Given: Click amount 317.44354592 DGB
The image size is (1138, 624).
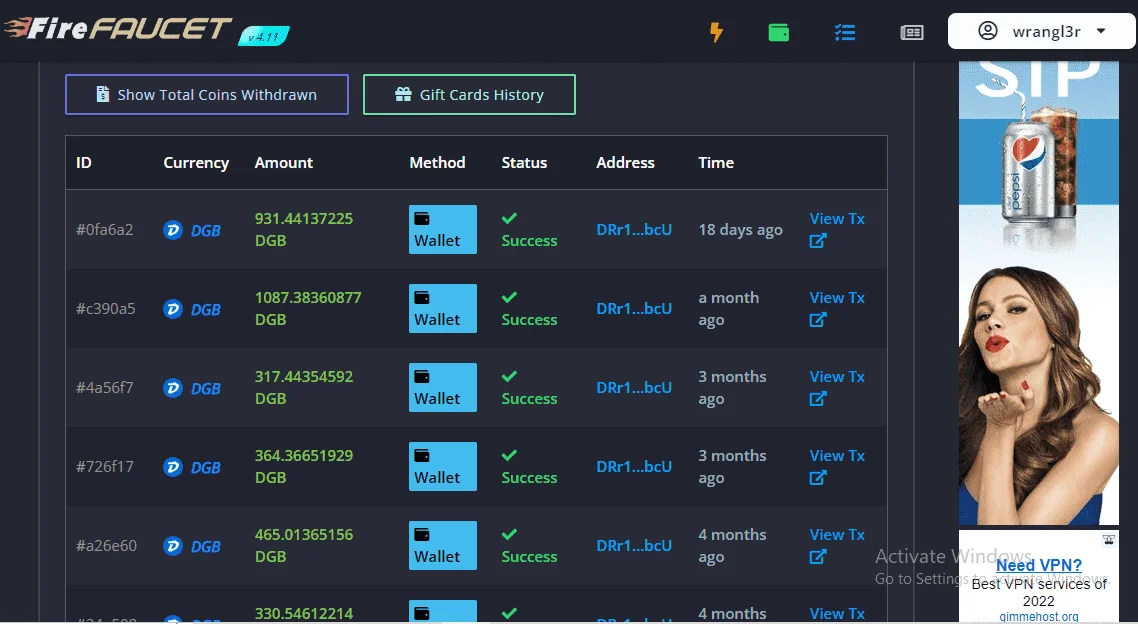Looking at the screenshot, I should click(x=303, y=387).
